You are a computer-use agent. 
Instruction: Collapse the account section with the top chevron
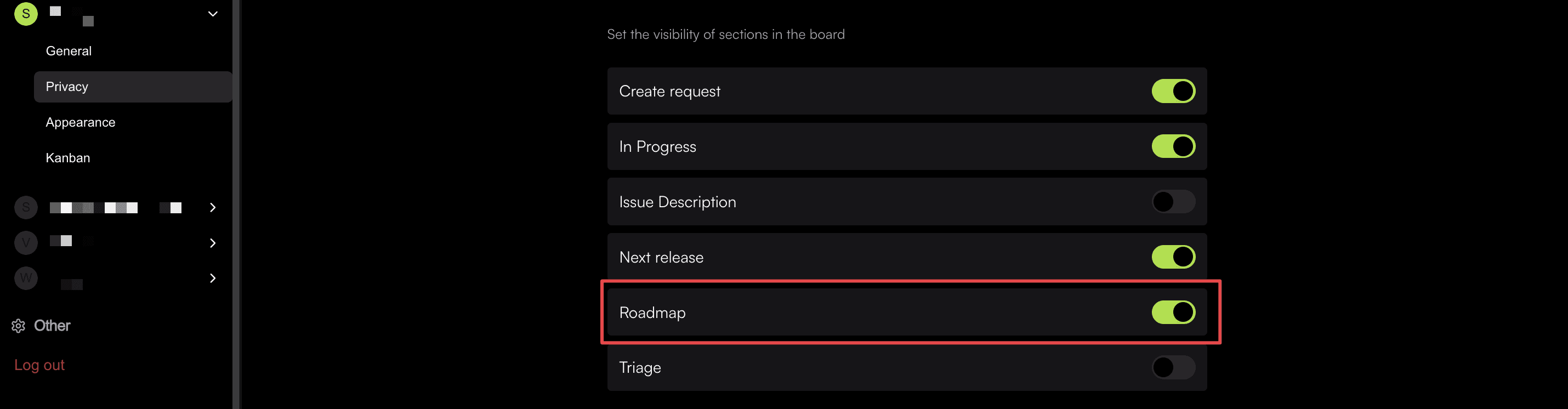click(x=212, y=13)
